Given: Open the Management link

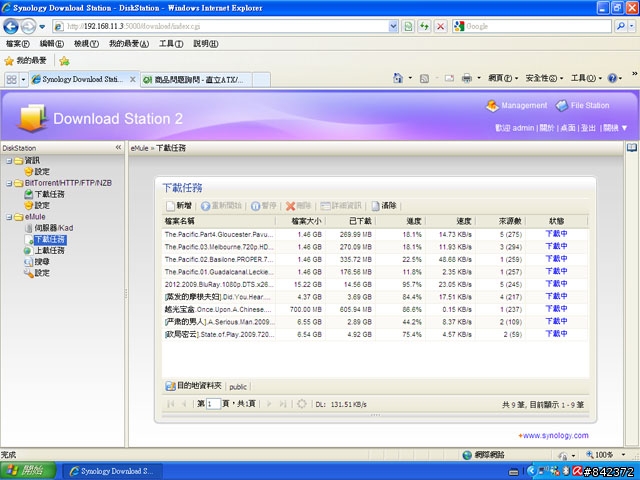Looking at the screenshot, I should [x=516, y=105].
